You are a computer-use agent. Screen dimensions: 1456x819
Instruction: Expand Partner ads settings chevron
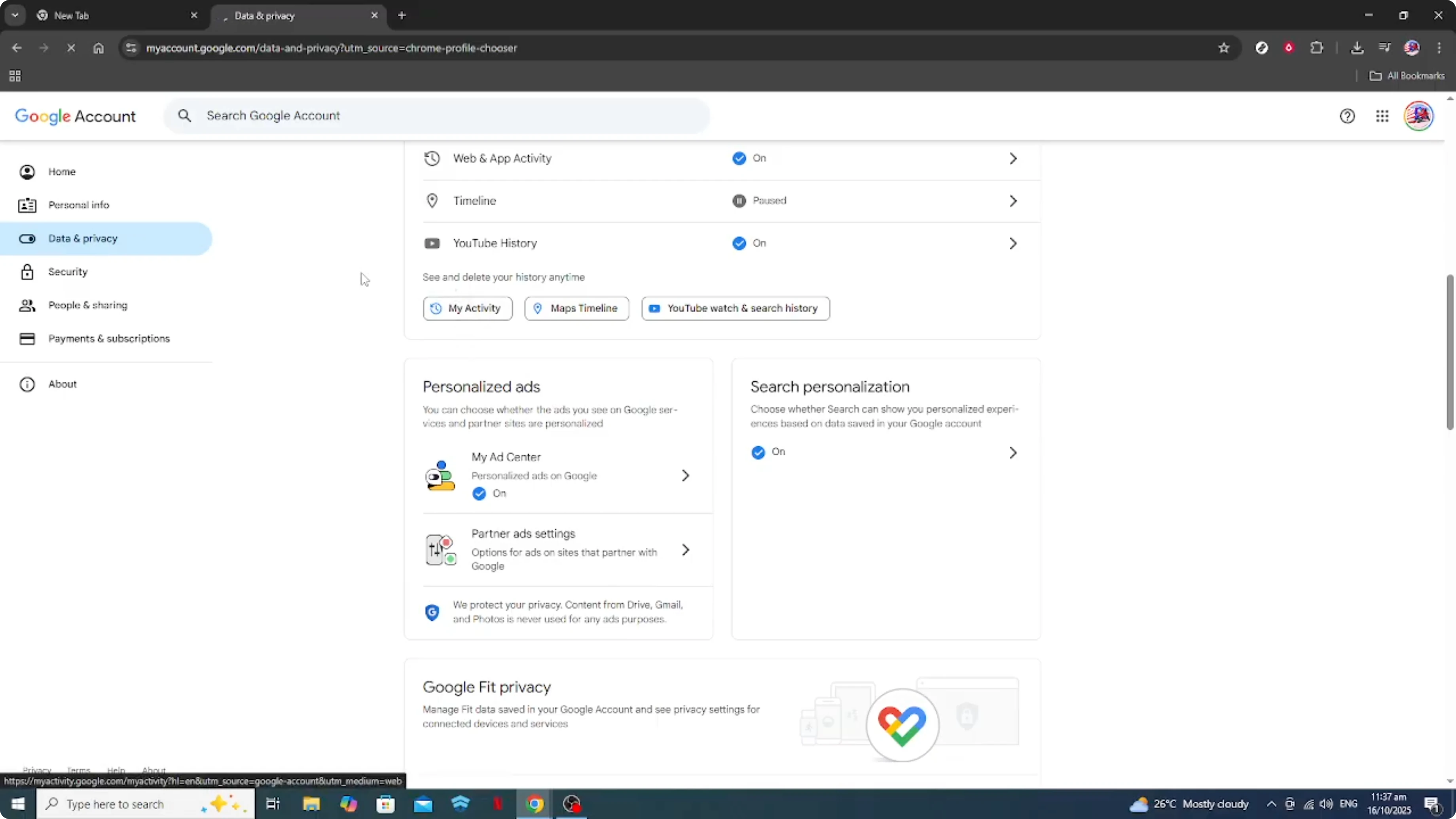click(x=685, y=550)
